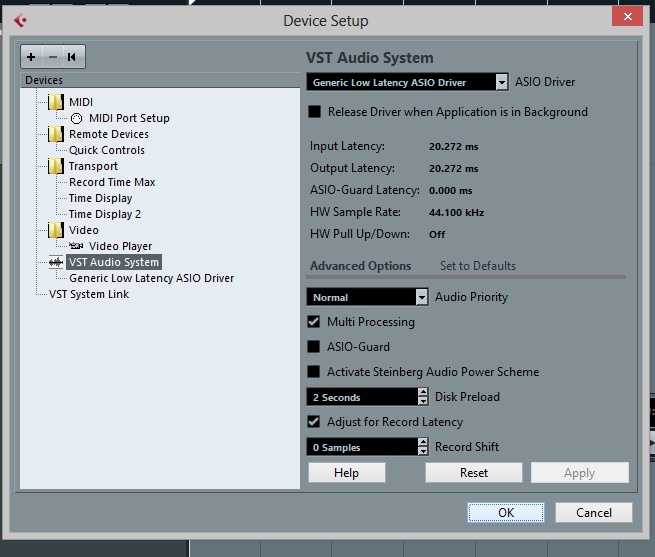Click Set to Defaults
Image resolution: width=655 pixels, height=557 pixels.
click(x=478, y=266)
